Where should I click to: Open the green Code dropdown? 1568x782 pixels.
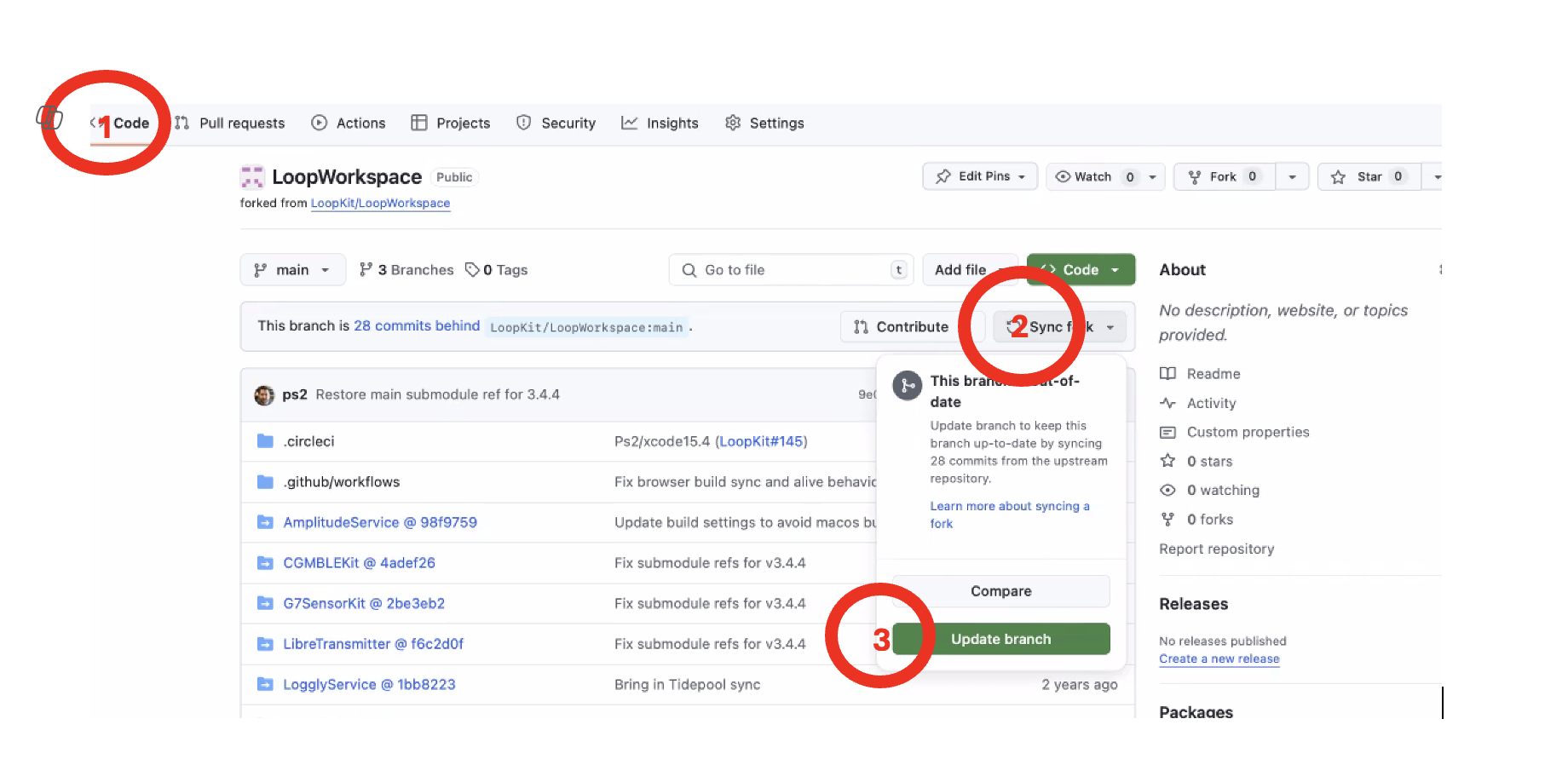click(x=1081, y=269)
